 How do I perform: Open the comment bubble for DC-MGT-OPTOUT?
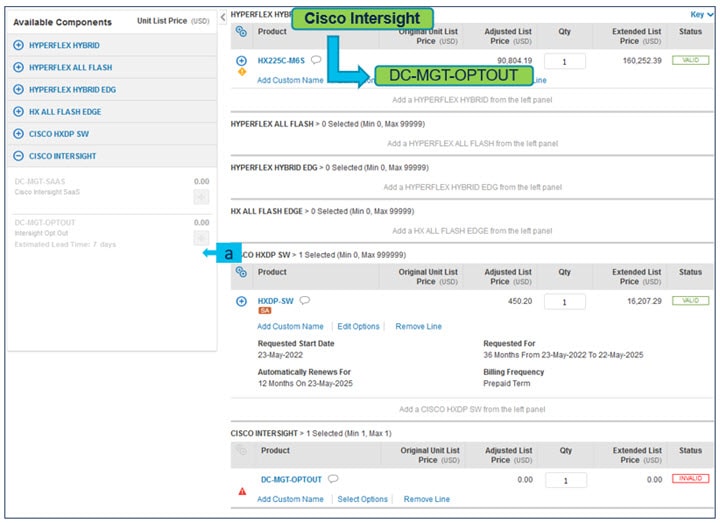click(x=333, y=479)
